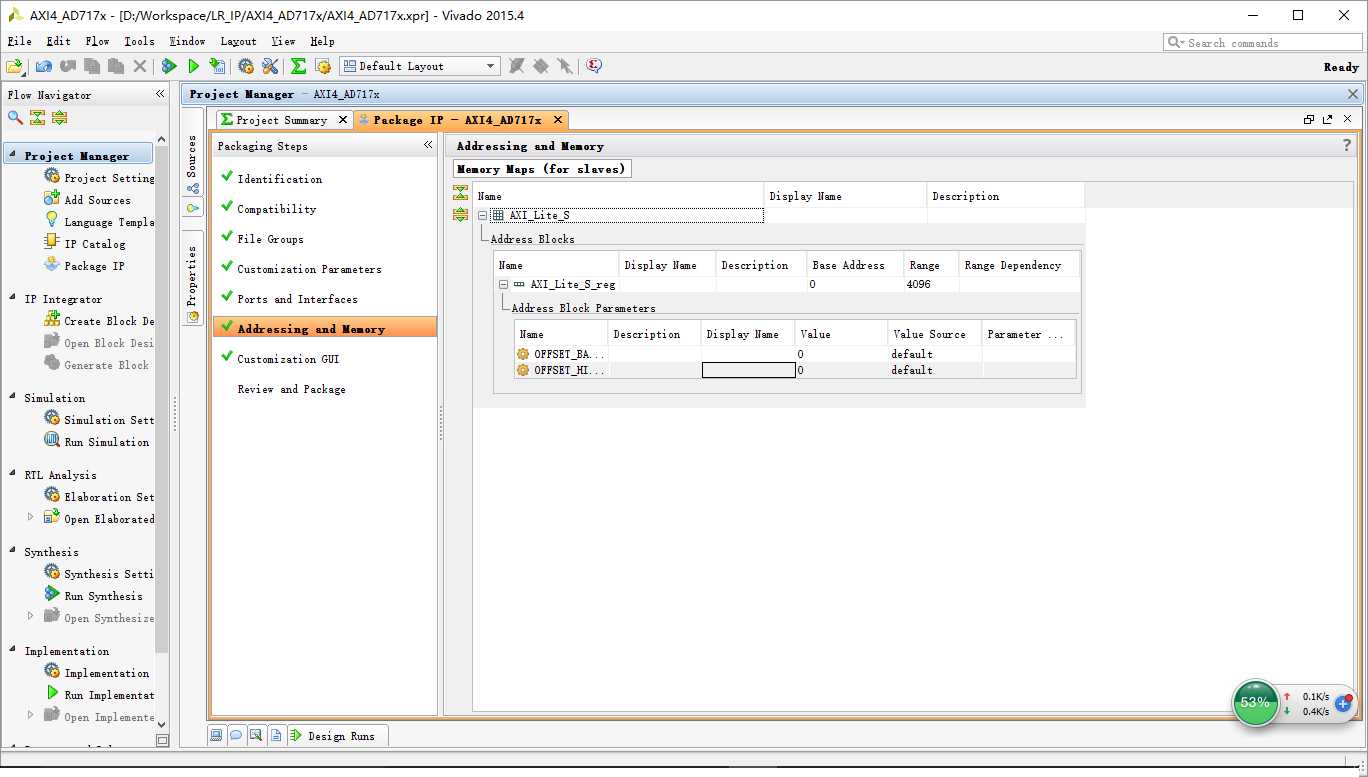Click Add Sources in Flow Navigator
This screenshot has height=777, width=1368.
[x=97, y=200]
